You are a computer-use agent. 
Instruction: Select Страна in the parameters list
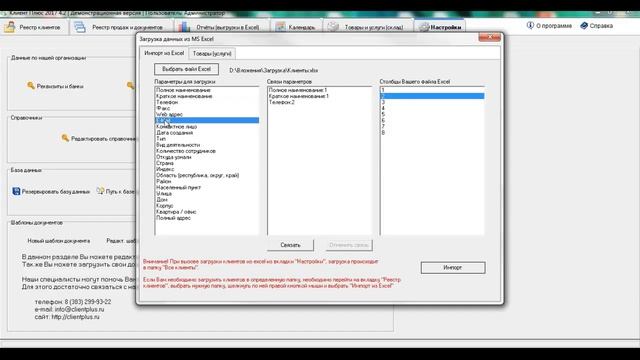207,163
